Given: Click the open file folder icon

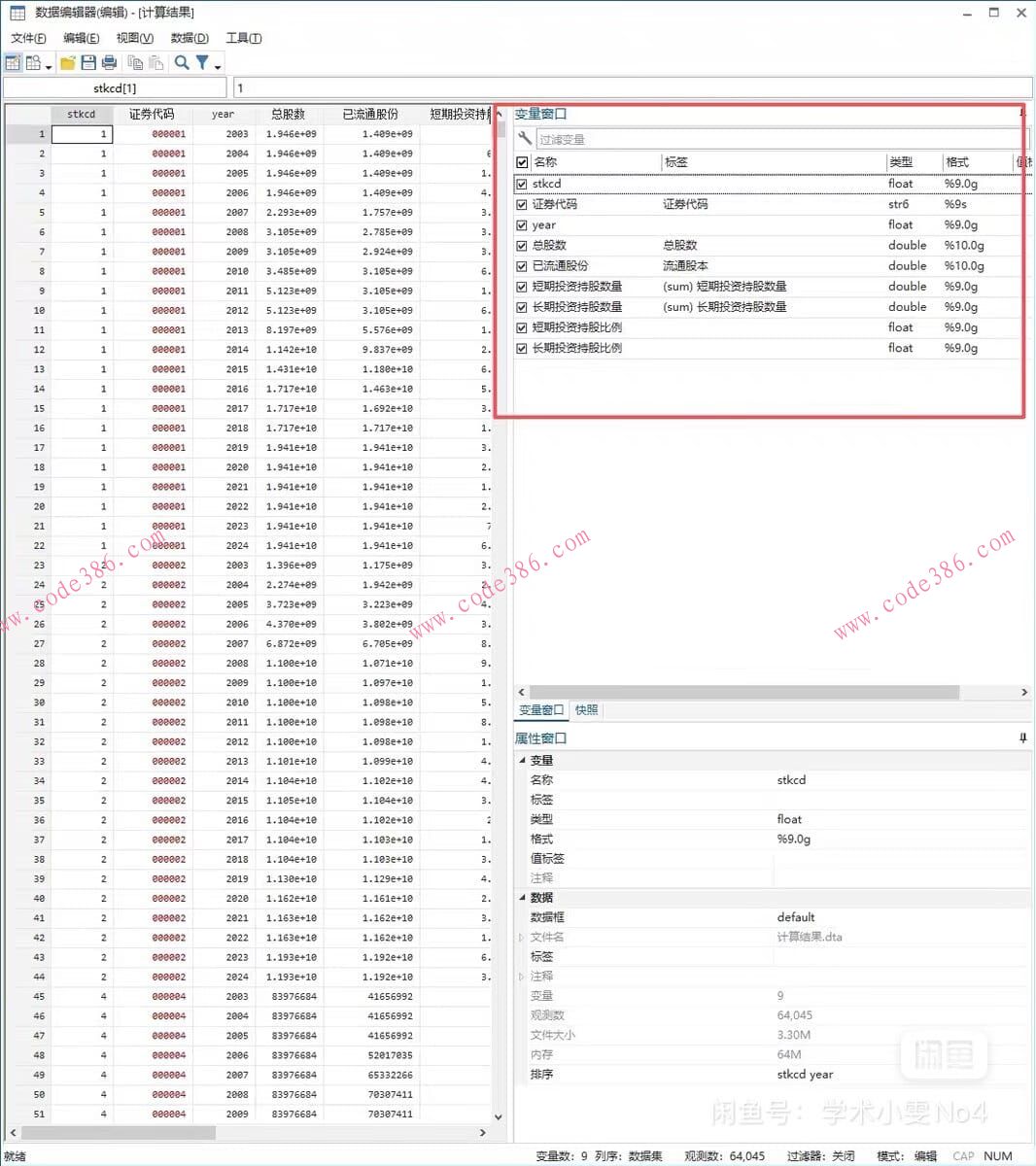Looking at the screenshot, I should [x=68, y=63].
